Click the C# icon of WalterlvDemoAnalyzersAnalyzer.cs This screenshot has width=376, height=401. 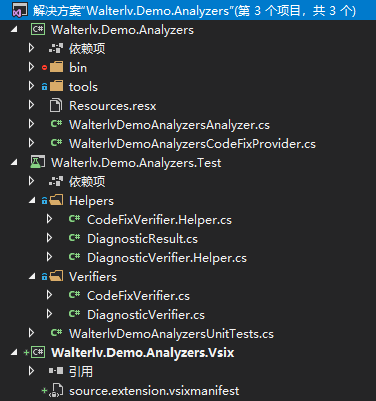[x=56, y=124]
